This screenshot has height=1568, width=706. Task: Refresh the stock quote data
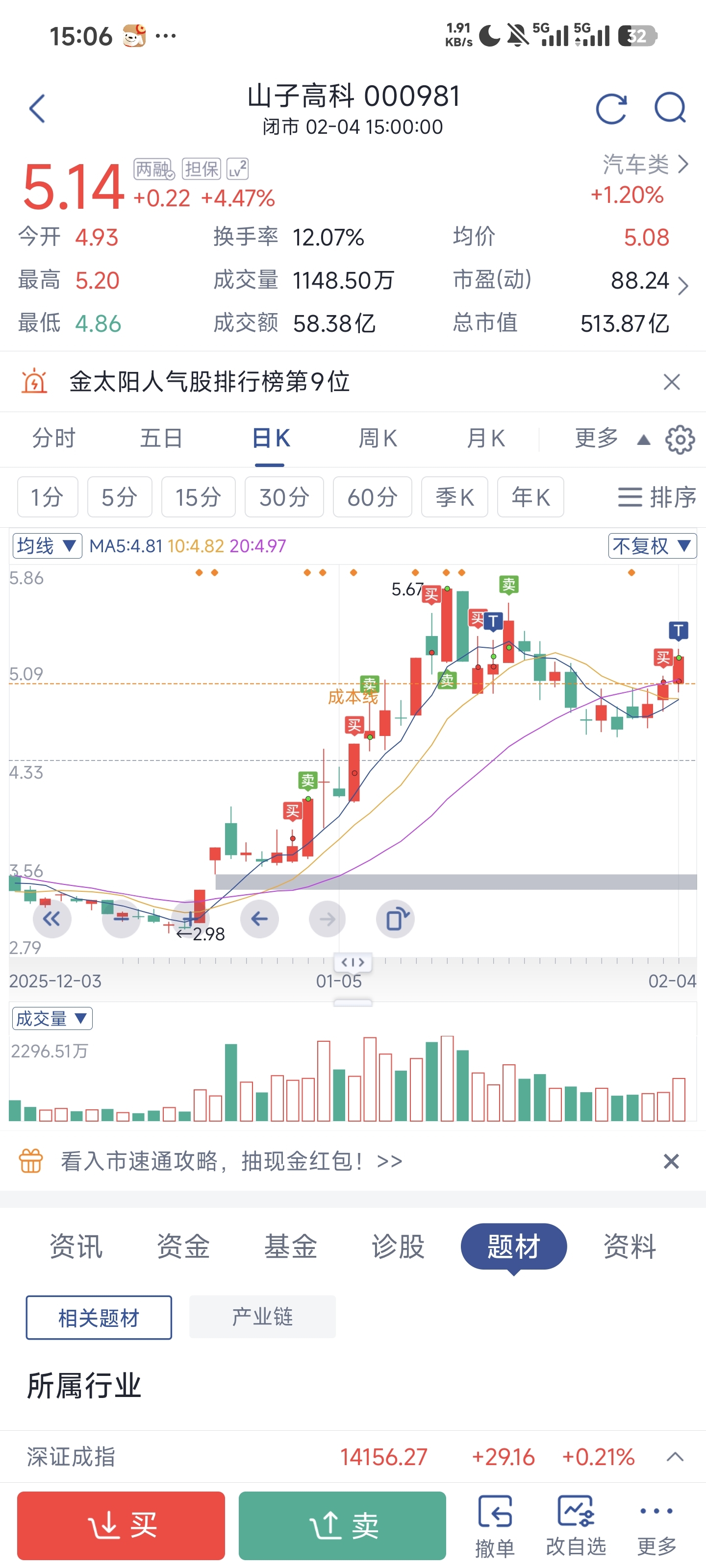point(611,109)
